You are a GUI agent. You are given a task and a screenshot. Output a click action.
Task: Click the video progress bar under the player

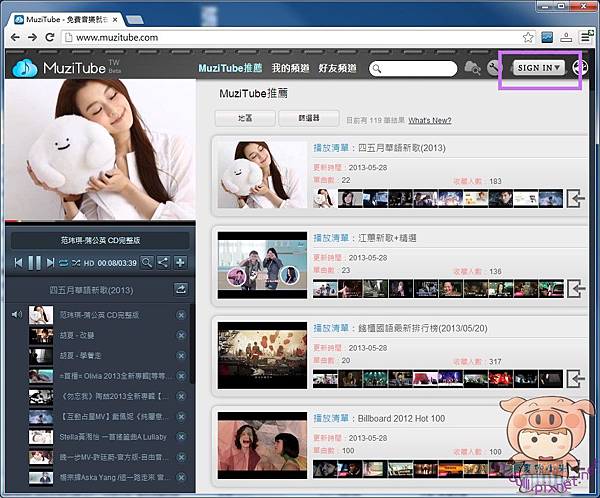click(x=100, y=221)
